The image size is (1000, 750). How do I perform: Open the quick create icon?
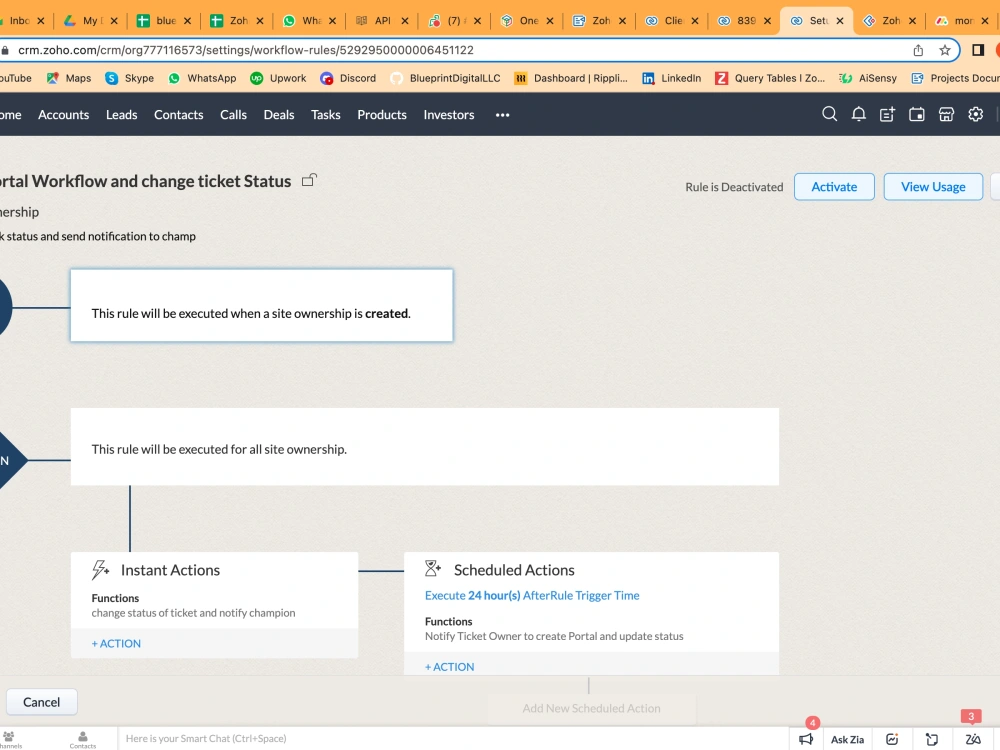click(887, 114)
